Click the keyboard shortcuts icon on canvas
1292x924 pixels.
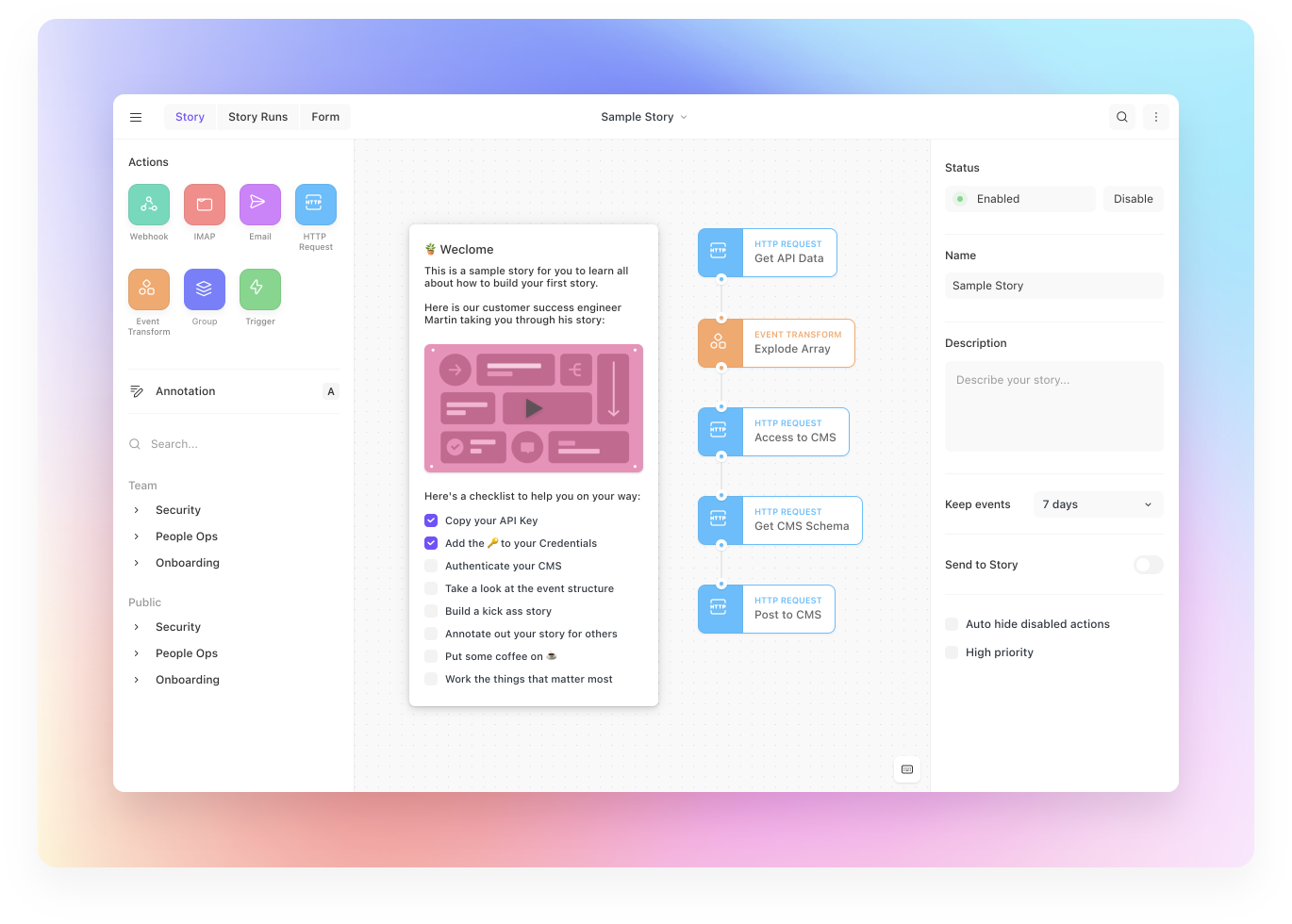[907, 769]
